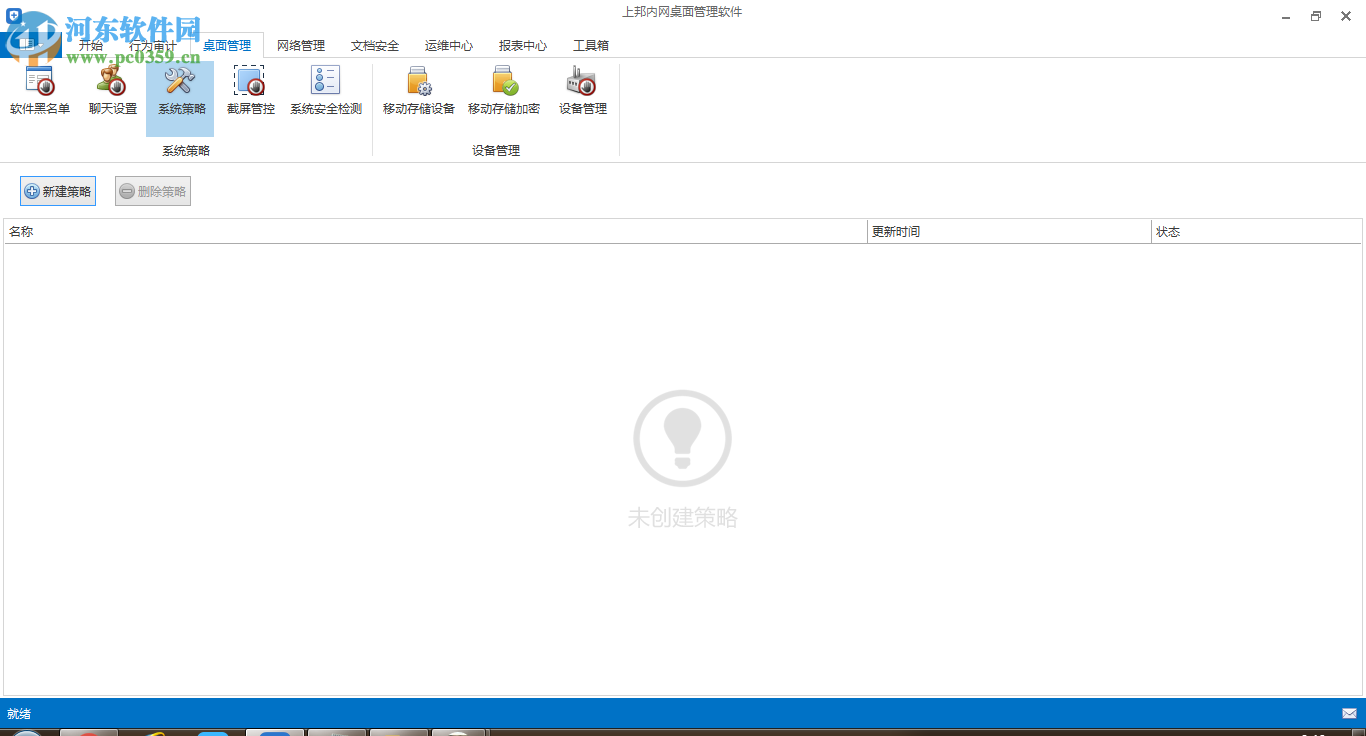Launch 系统安全检测 security detection
Screen dimensions: 1366x736
click(325, 88)
